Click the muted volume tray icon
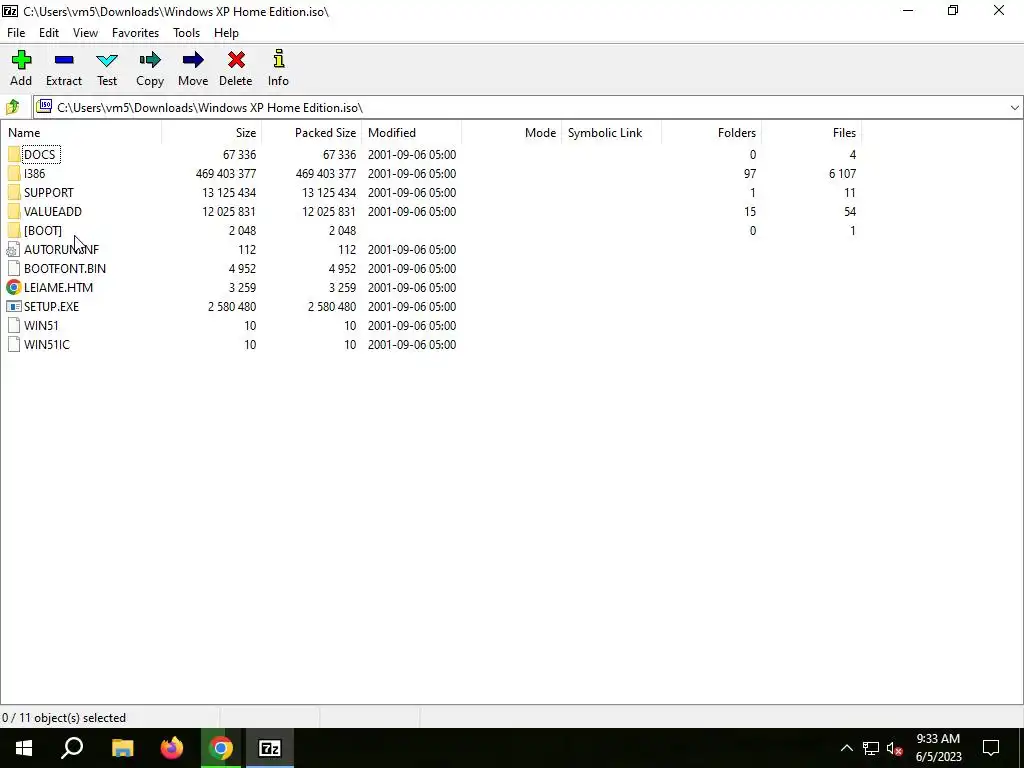The width and height of the screenshot is (1024, 768). coord(895,748)
